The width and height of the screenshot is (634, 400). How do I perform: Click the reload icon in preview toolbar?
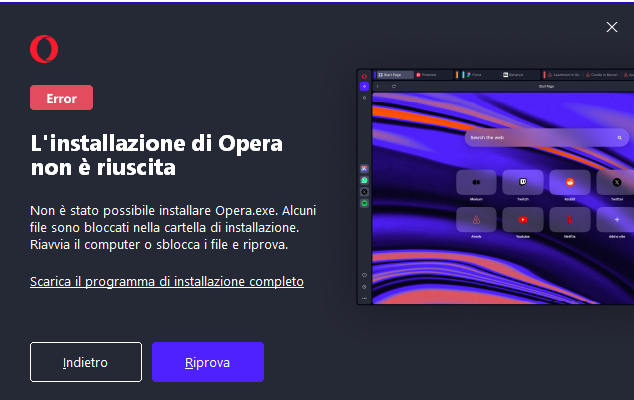click(394, 86)
